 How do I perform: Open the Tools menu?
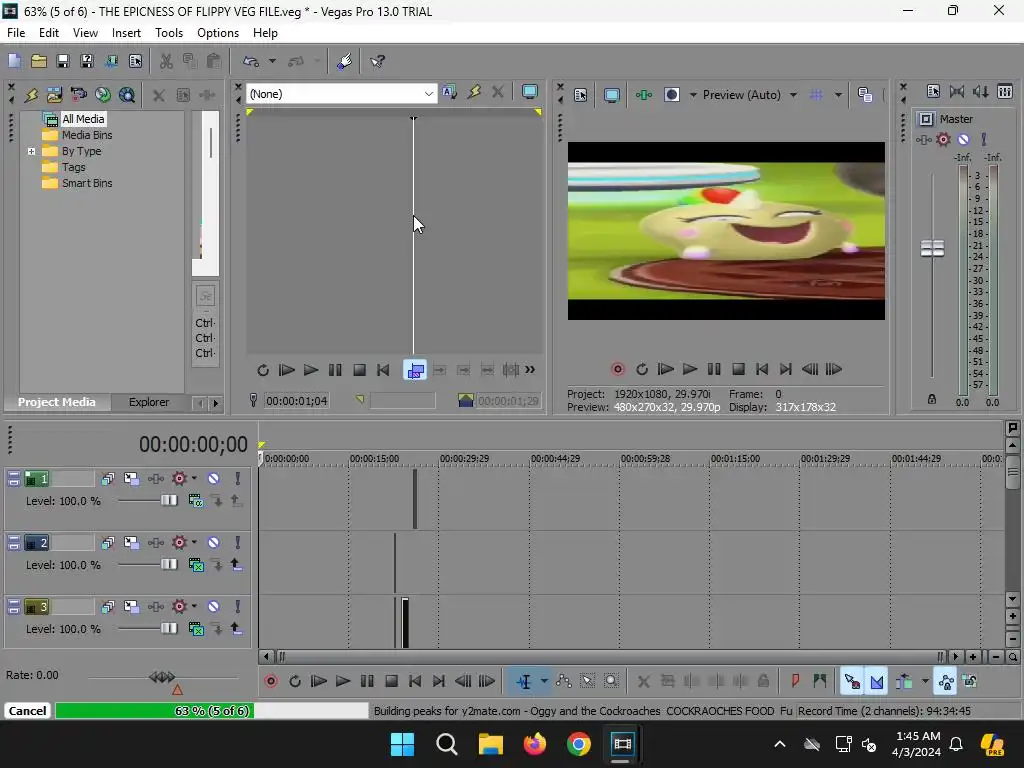168,33
